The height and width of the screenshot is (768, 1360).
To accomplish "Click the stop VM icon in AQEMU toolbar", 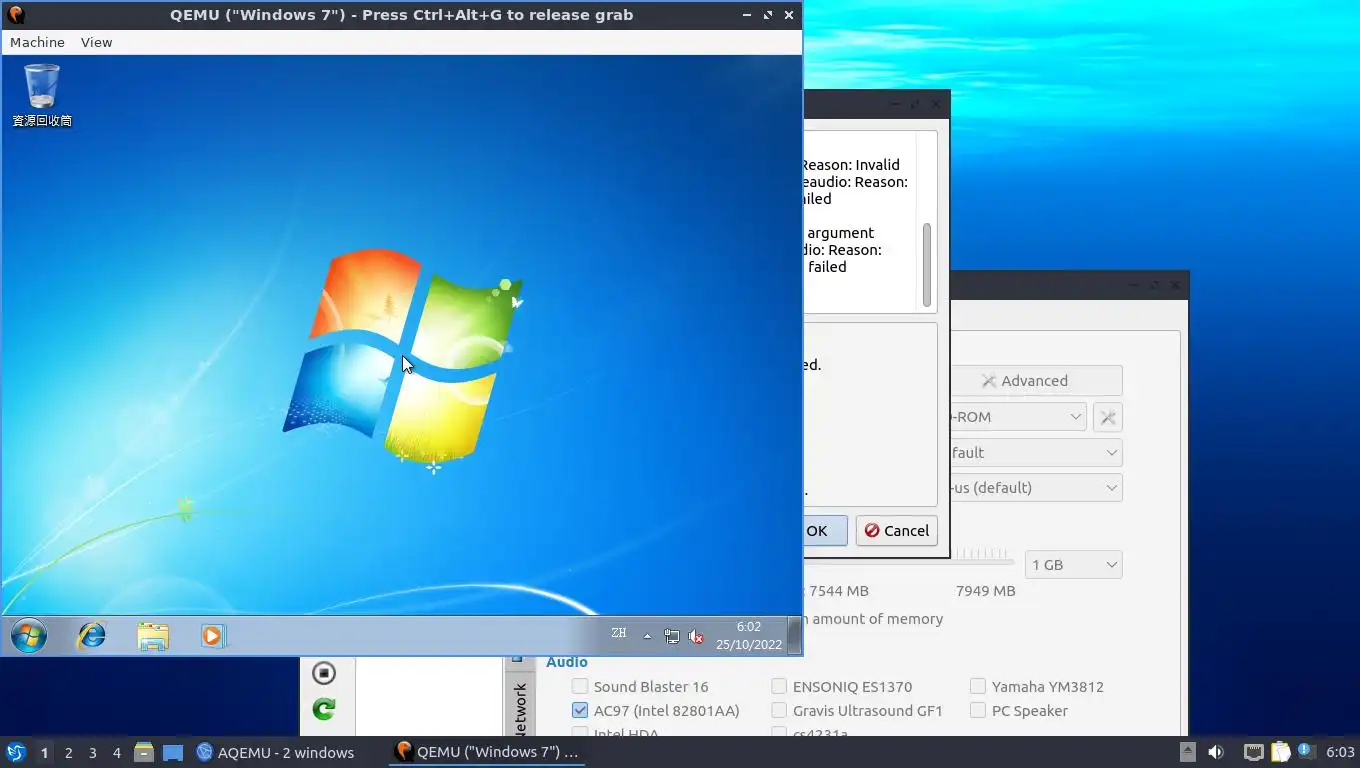I will [x=323, y=673].
